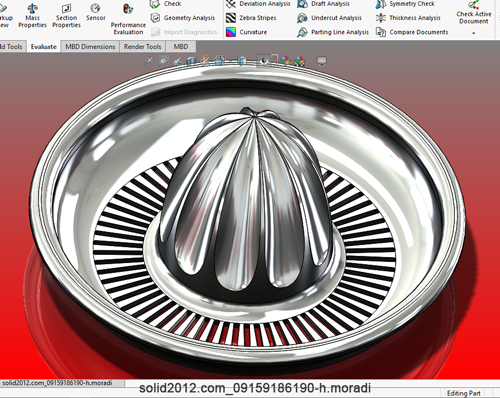The width and height of the screenshot is (500, 398).
Task: Open Edit Appearance color ball icon
Action: click(x=285, y=60)
